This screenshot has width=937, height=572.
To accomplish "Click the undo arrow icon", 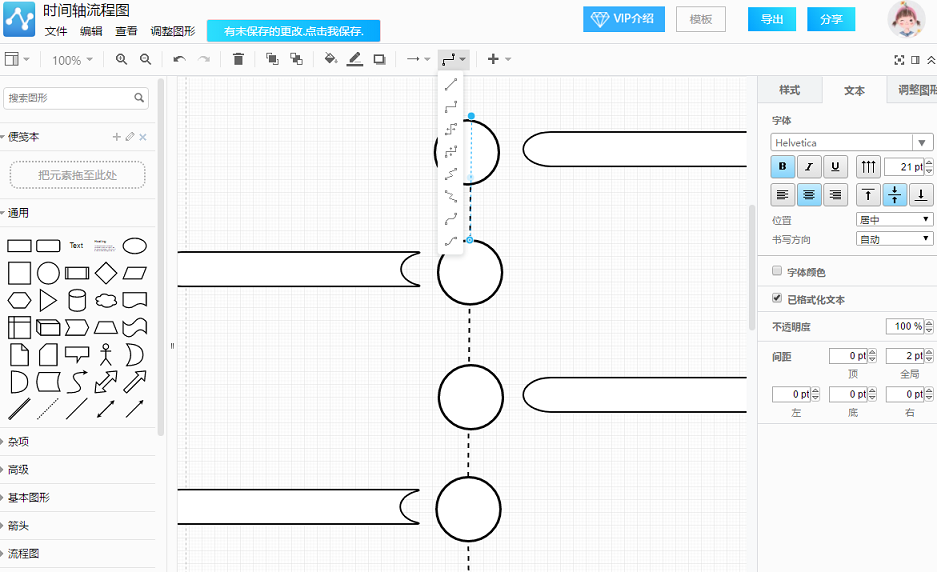I will (179, 59).
